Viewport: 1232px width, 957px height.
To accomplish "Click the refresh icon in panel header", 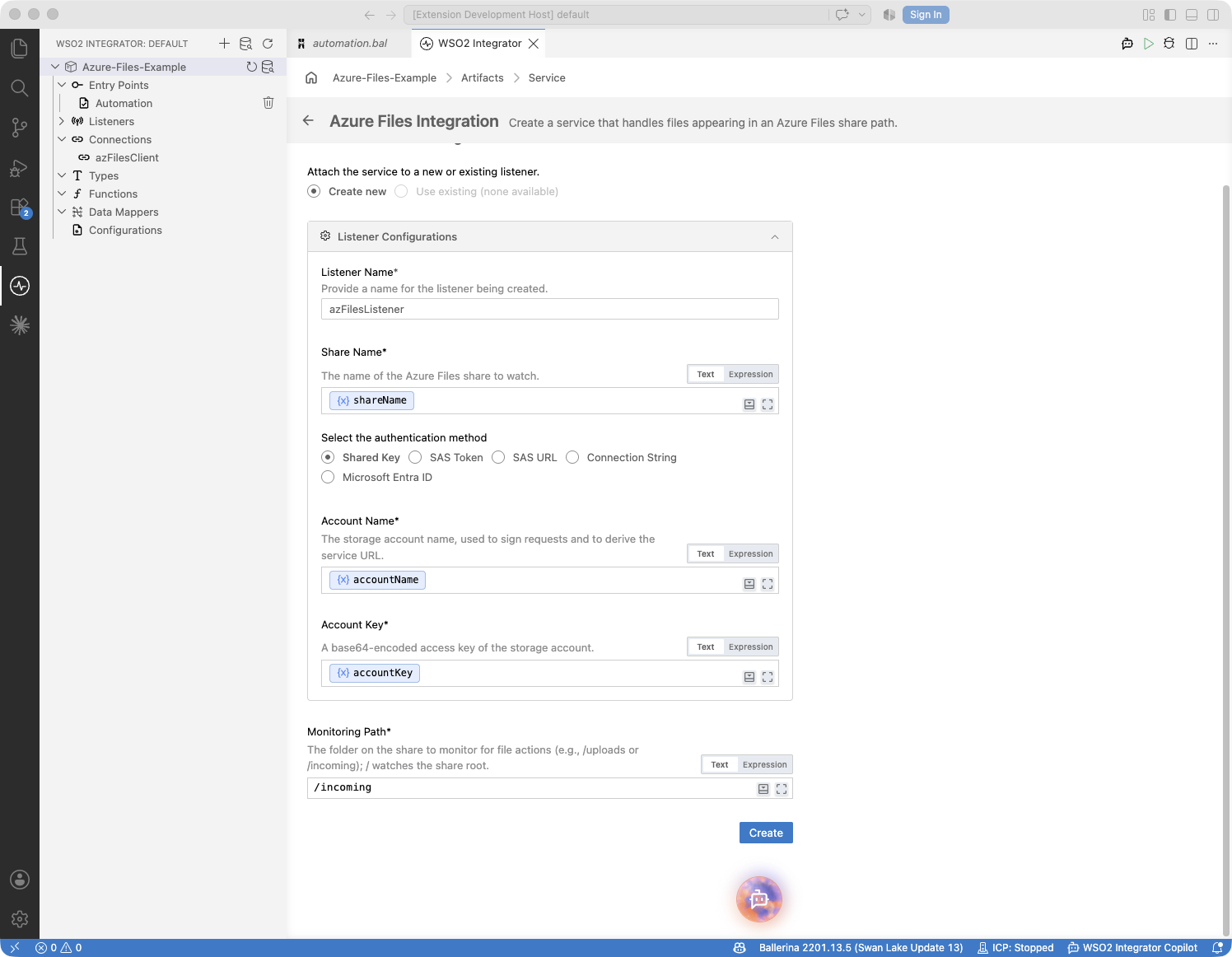I will click(x=268, y=44).
